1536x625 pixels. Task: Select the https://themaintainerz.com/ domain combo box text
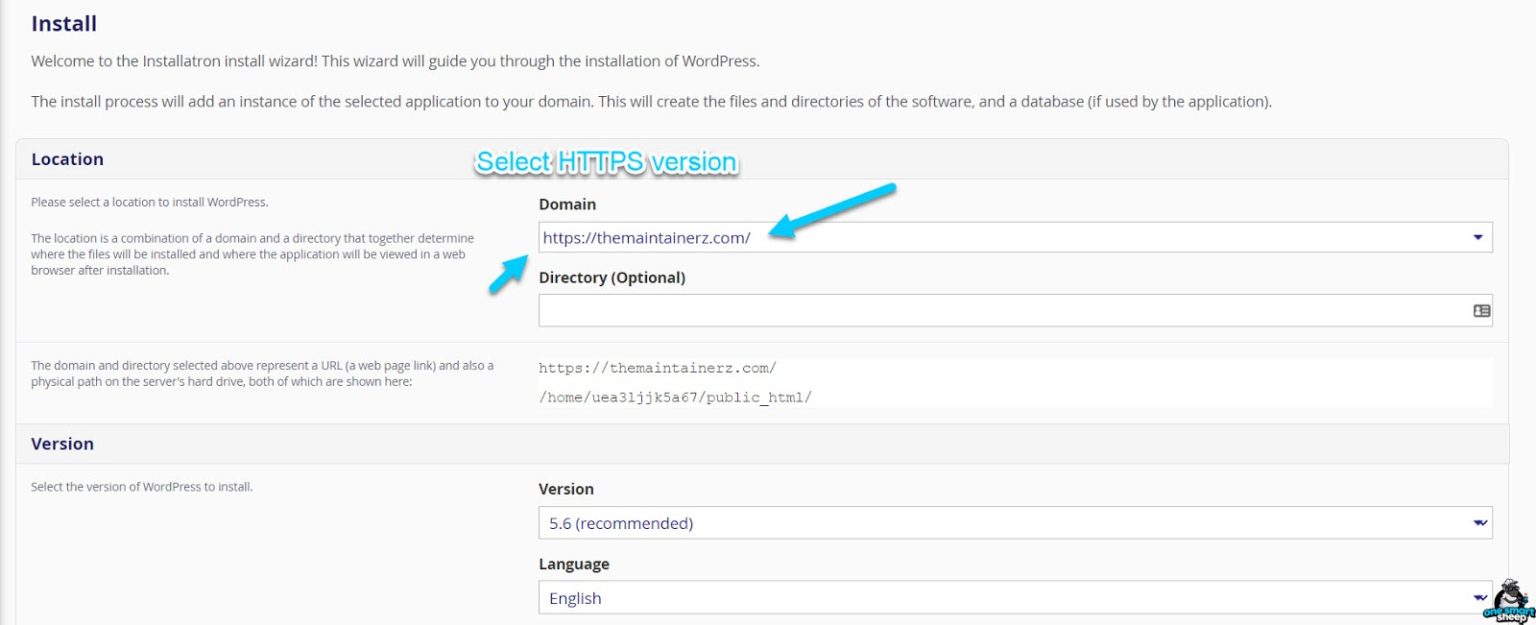[646, 238]
